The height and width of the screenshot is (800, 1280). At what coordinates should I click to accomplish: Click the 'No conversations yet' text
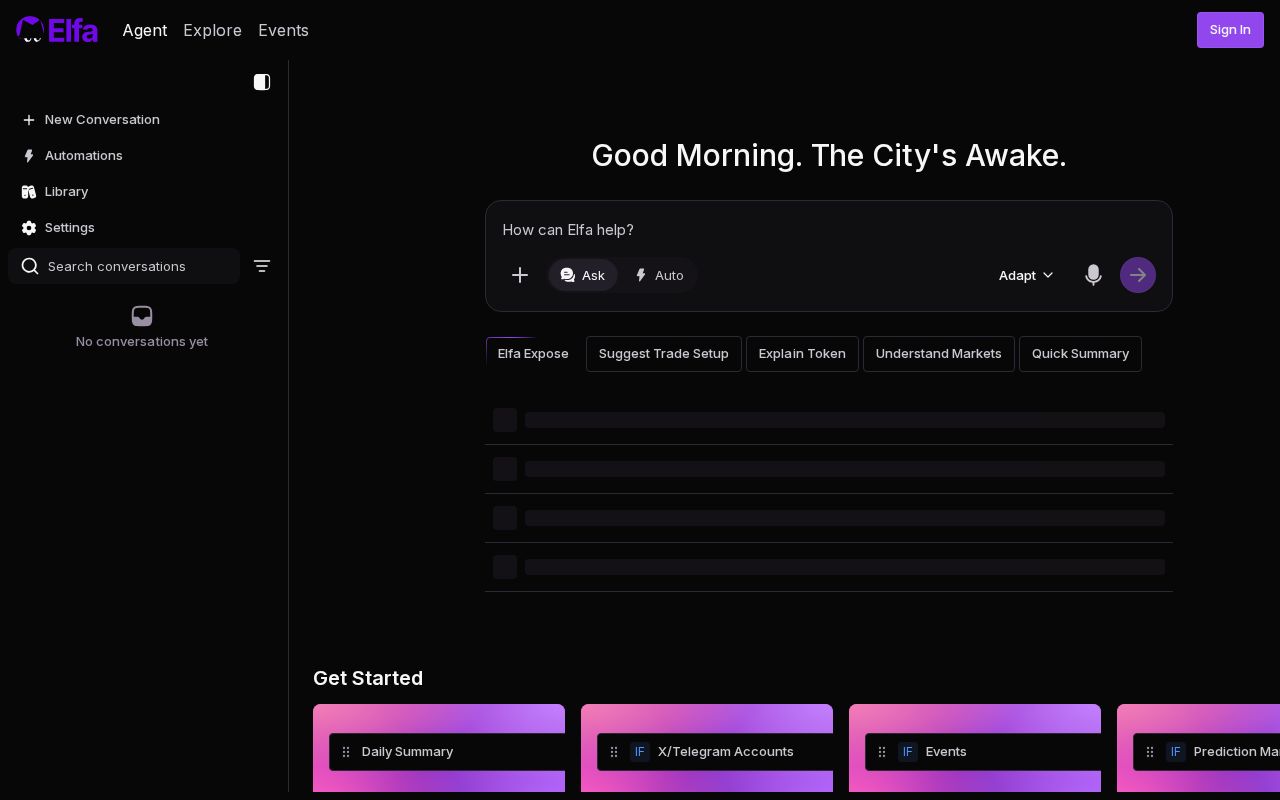tap(142, 342)
